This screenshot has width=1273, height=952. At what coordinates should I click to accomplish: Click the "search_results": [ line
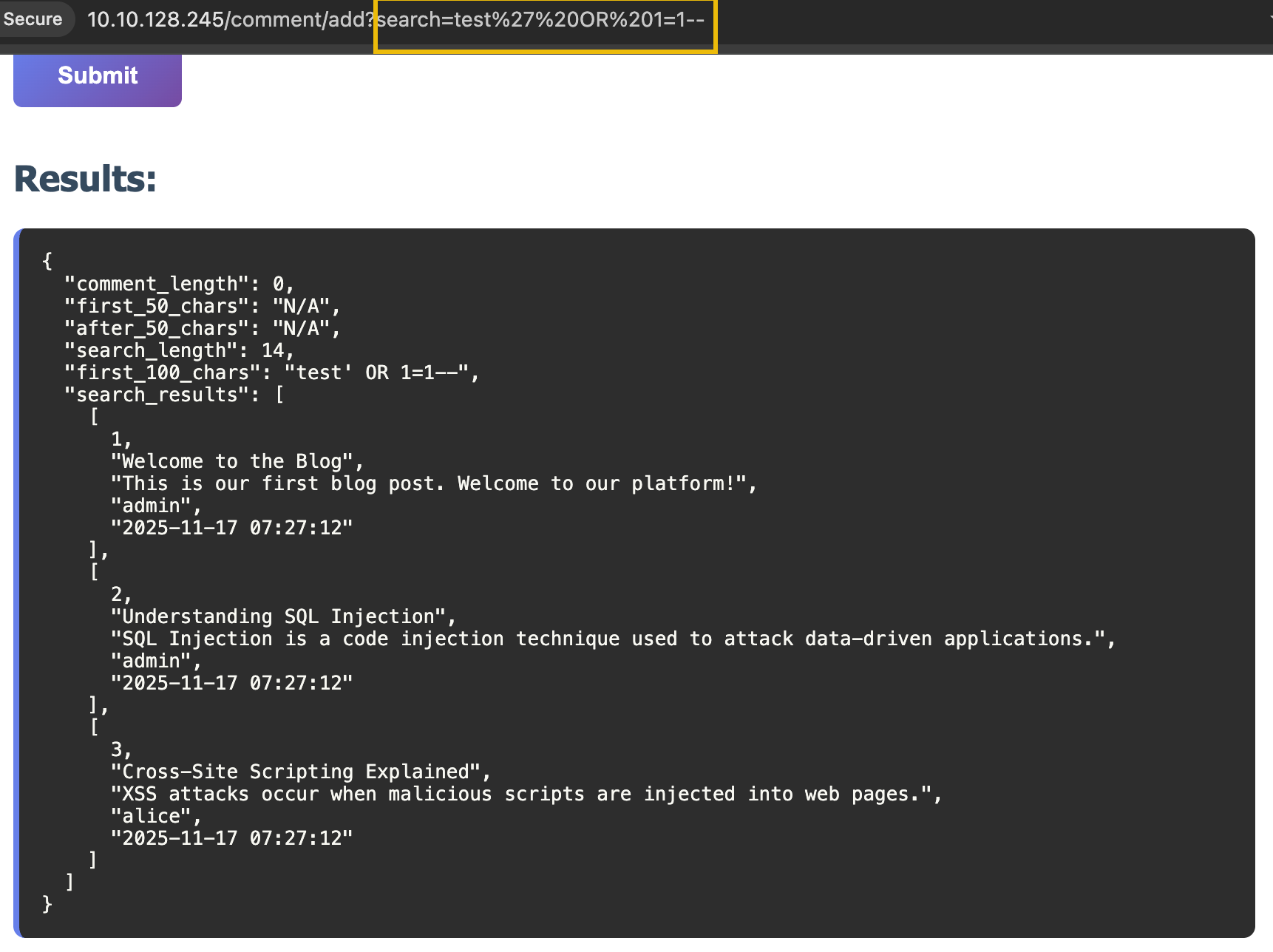click(x=174, y=395)
